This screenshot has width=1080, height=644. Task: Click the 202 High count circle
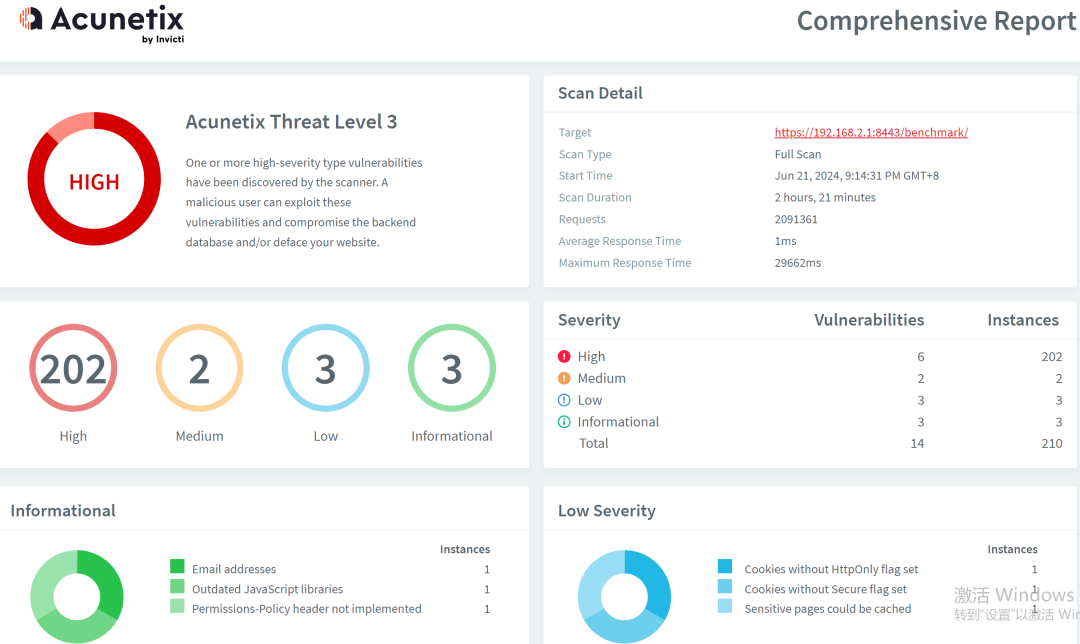[x=73, y=368]
